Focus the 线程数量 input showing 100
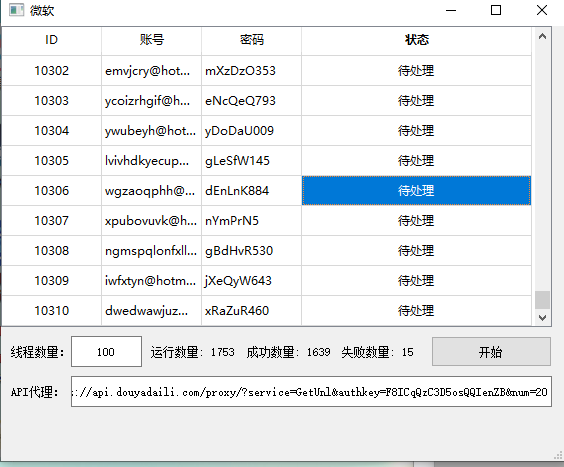This screenshot has width=564, height=467. point(106,352)
